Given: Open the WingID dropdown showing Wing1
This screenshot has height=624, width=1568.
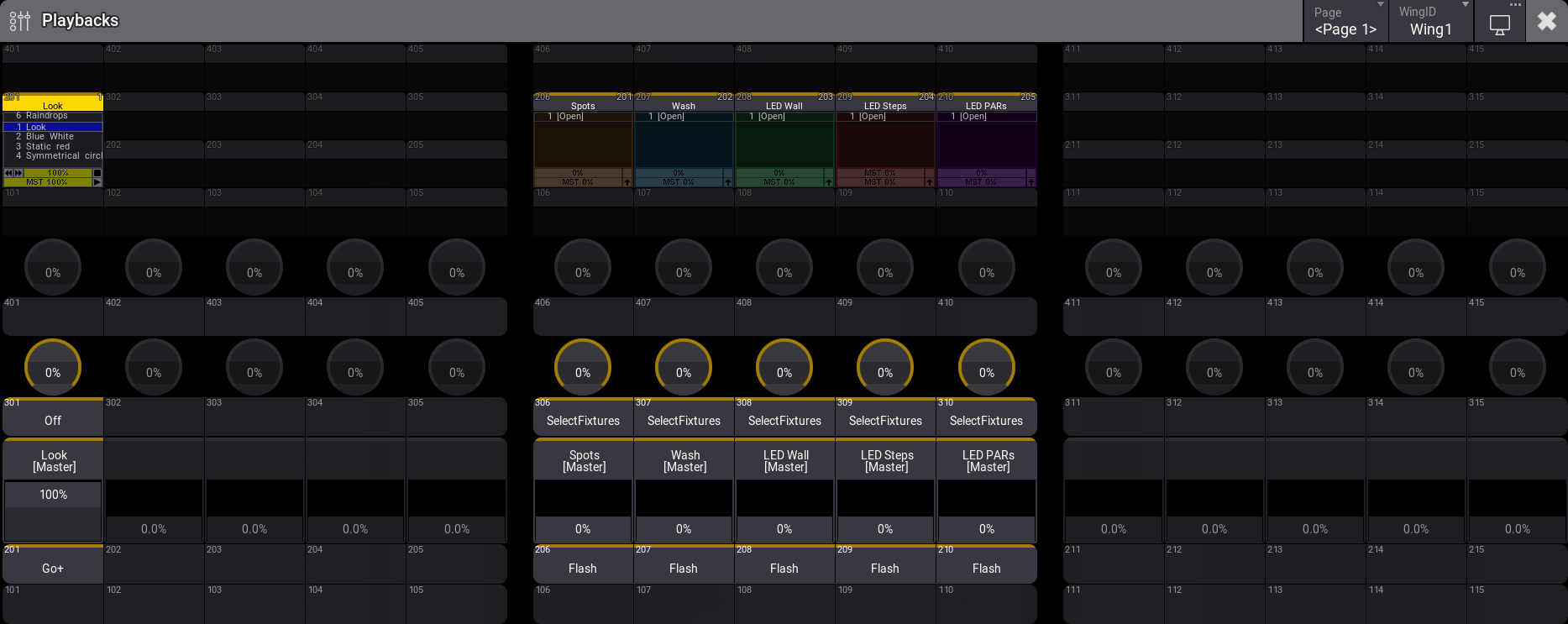Looking at the screenshot, I should point(1430,22).
